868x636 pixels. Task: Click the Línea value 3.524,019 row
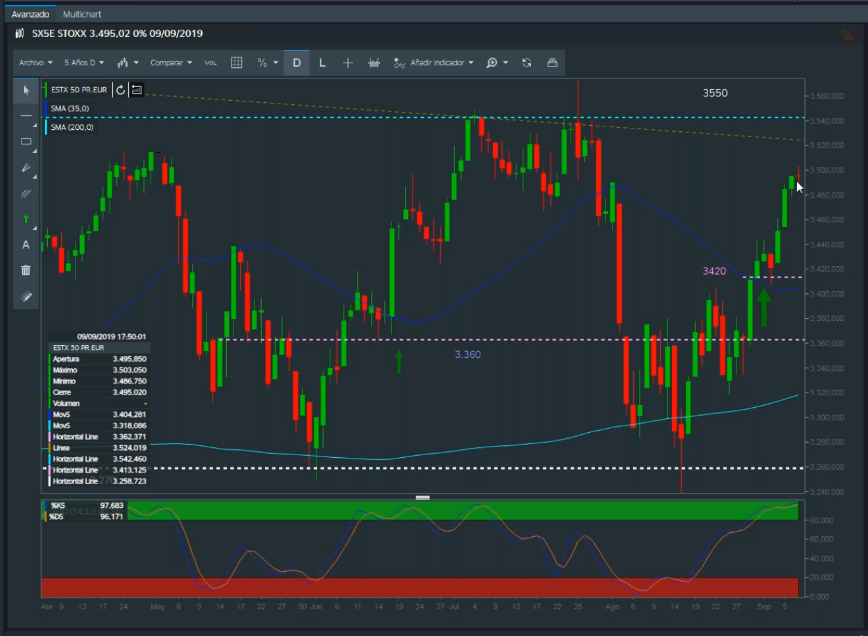99,448
